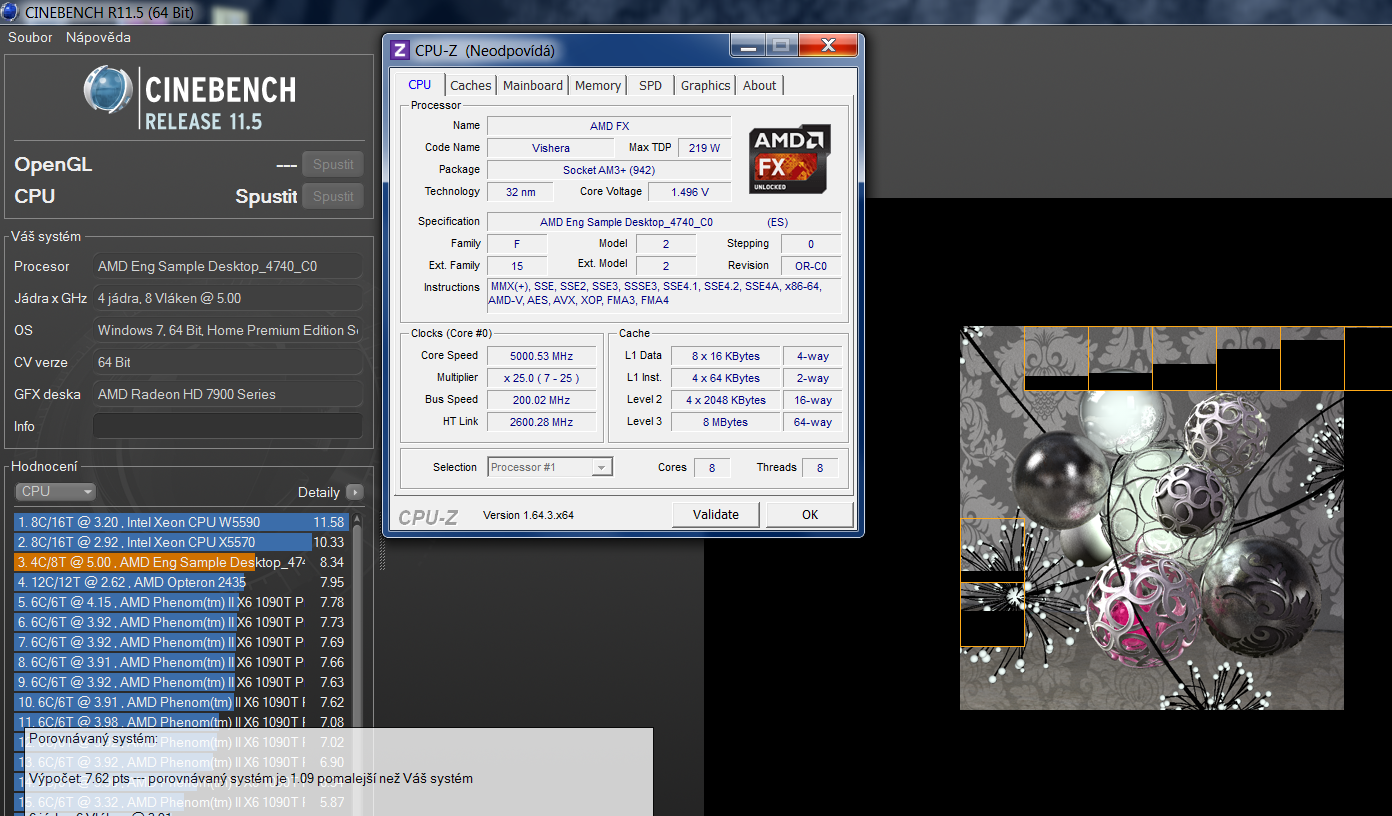Click the CV verze 64 Bit value
This screenshot has height=816, width=1392.
[228, 362]
